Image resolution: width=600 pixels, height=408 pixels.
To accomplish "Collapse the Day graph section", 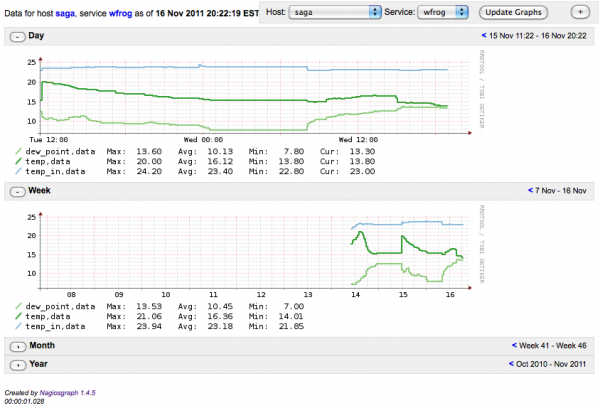I will pos(17,36).
